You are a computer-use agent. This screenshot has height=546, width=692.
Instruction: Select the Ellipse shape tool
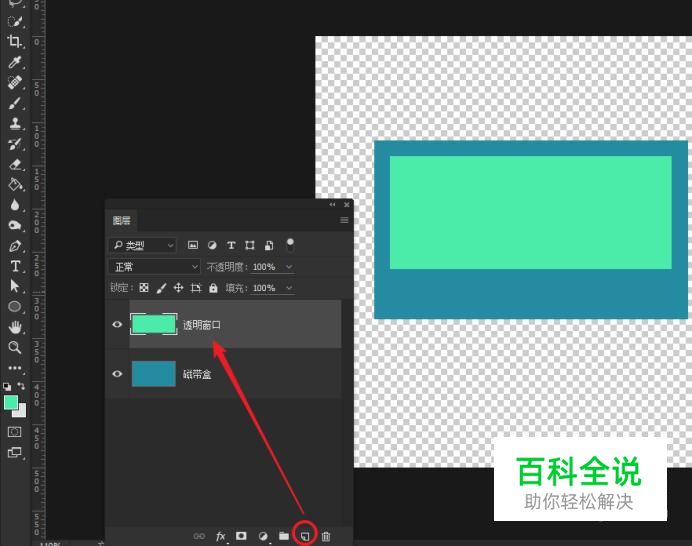[15, 306]
